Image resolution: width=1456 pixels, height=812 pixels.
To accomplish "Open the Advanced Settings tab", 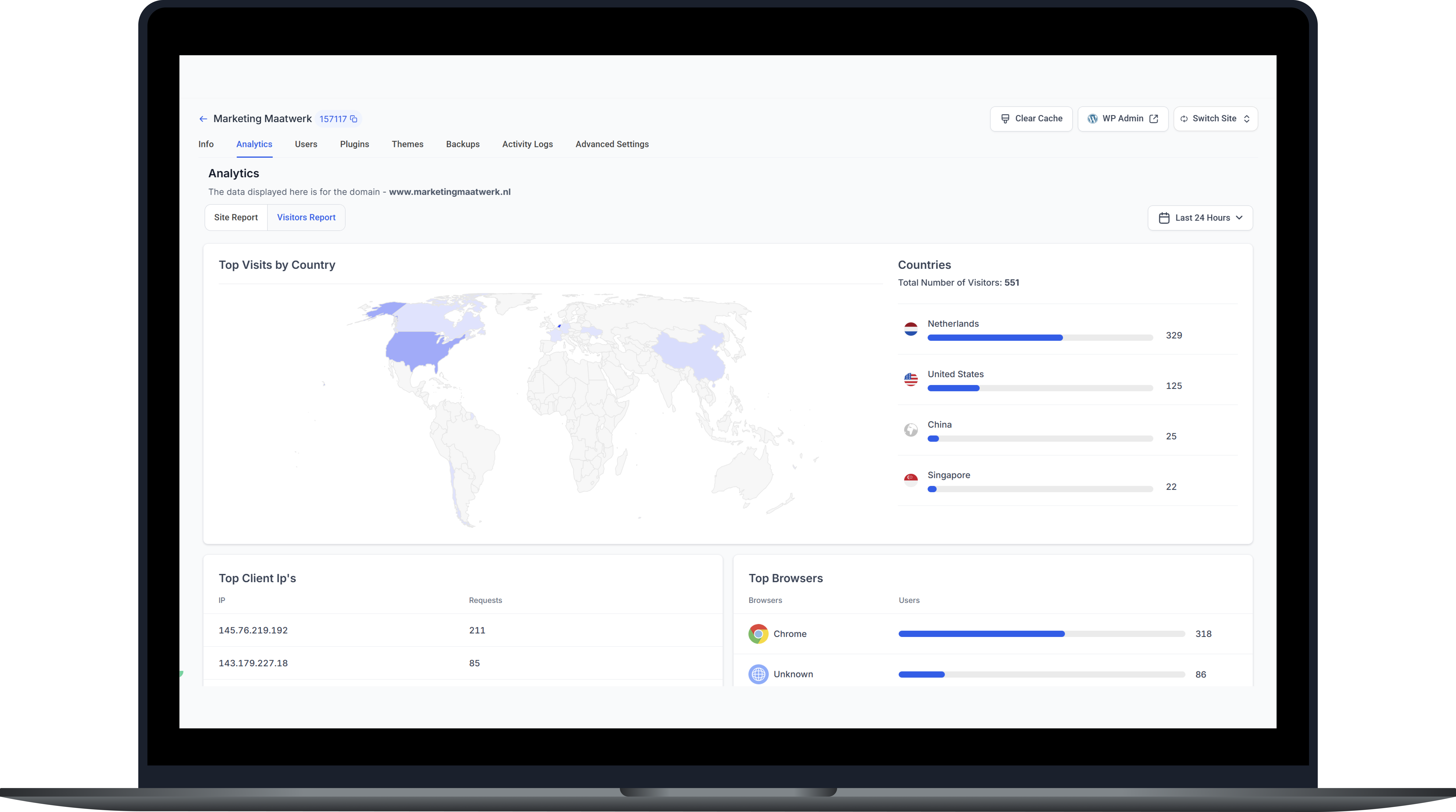I will click(612, 144).
